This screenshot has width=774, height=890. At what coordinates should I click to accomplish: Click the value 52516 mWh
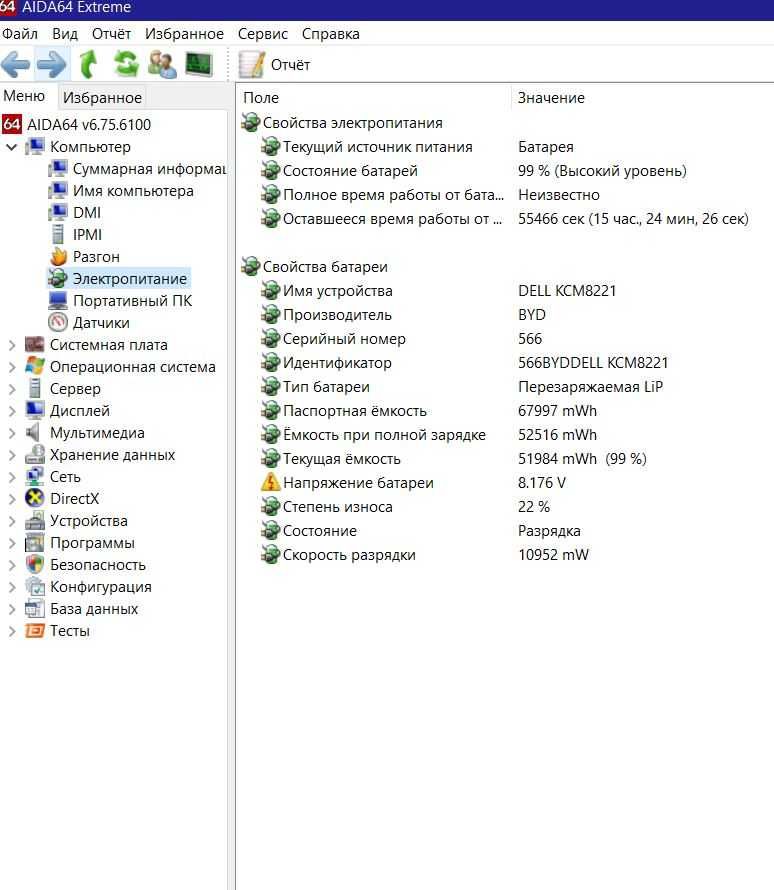coord(557,435)
